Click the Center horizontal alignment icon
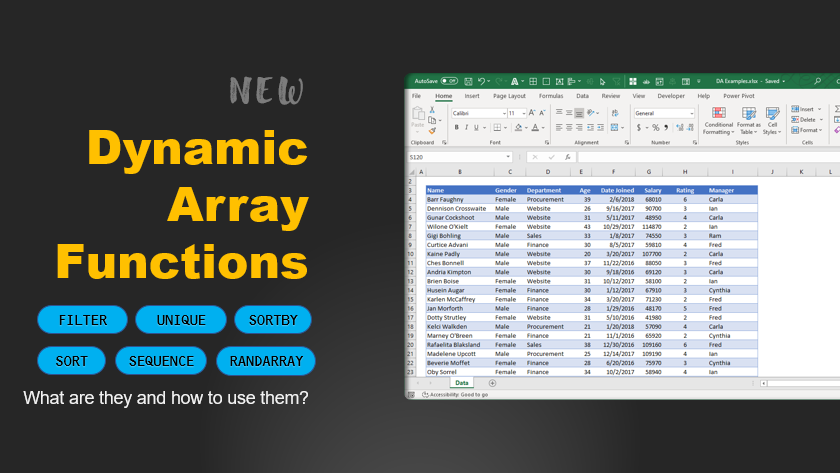The height and width of the screenshot is (473, 840). click(x=569, y=127)
